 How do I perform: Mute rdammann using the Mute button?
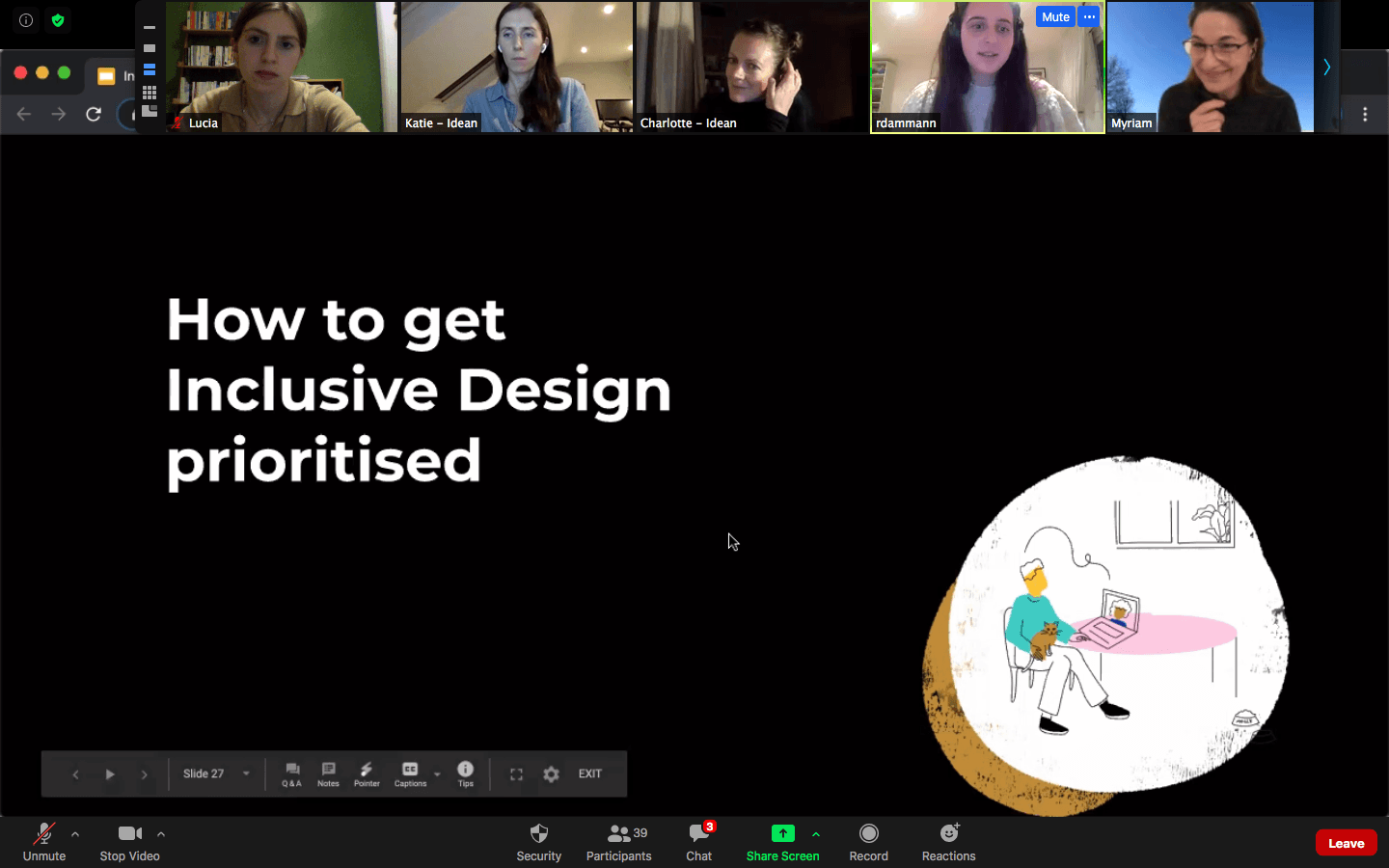tap(1055, 16)
